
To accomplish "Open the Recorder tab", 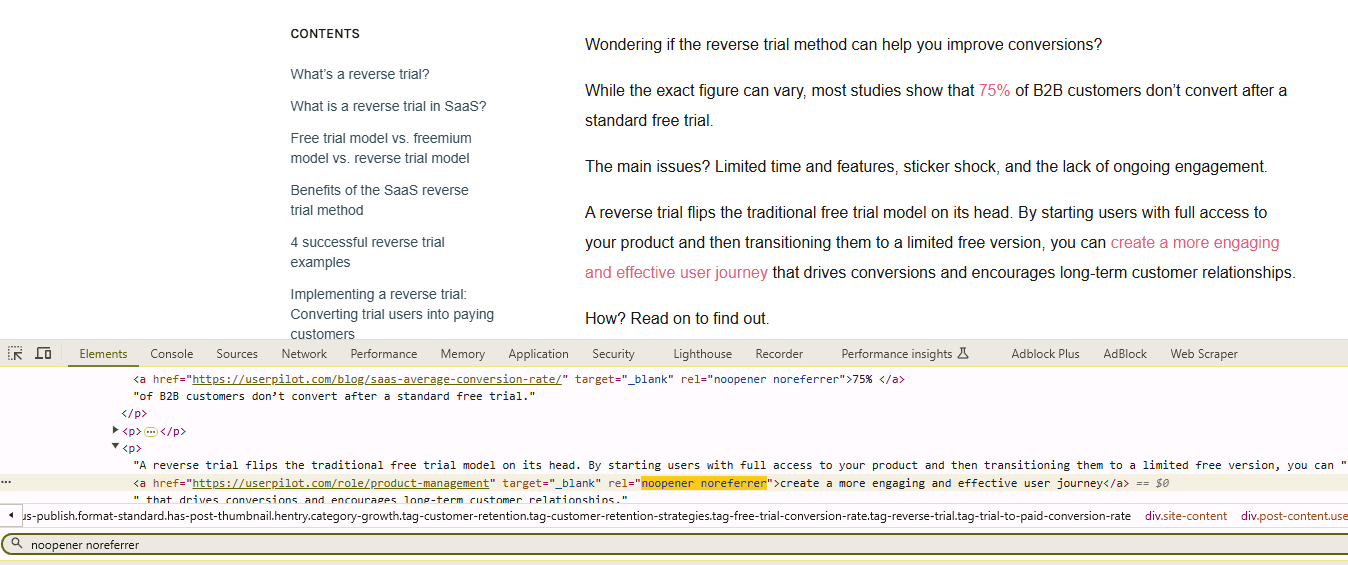I will coord(779,354).
